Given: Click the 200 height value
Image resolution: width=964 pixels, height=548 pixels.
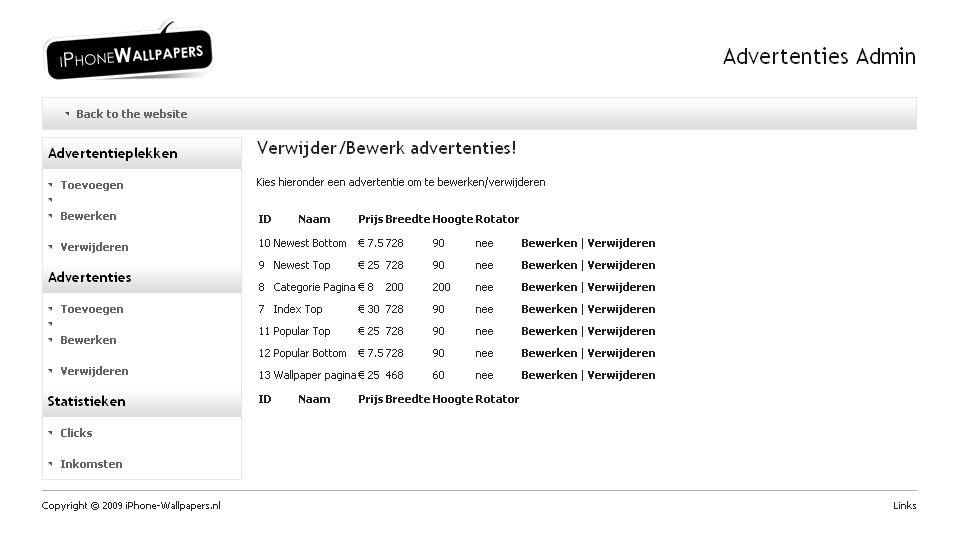Looking at the screenshot, I should click(x=441, y=287).
